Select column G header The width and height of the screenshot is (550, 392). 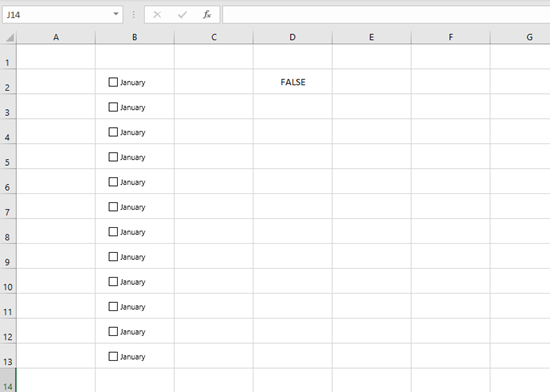[520, 37]
